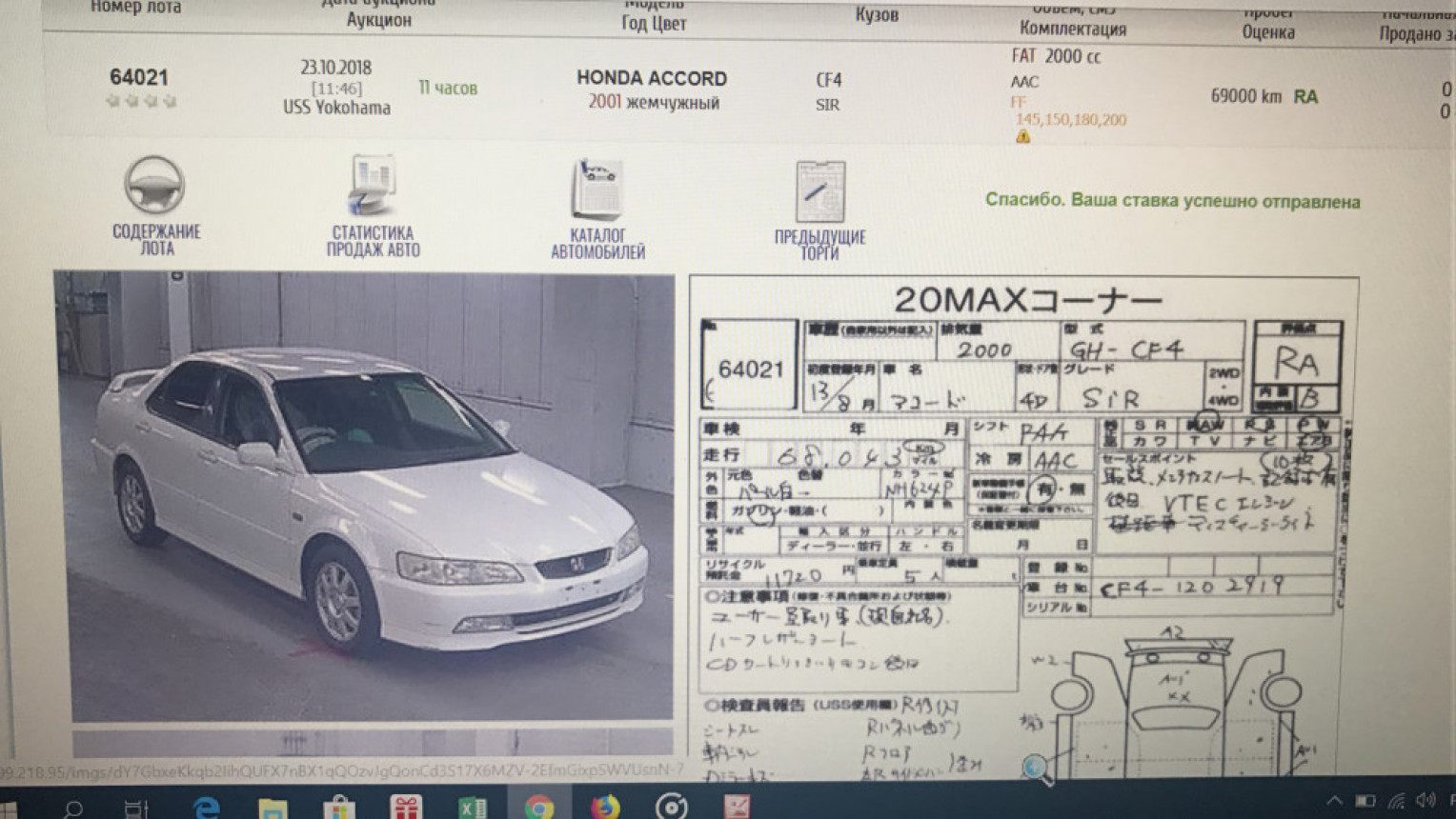
Task: Open the lot contents steering wheel icon
Action: (x=154, y=187)
